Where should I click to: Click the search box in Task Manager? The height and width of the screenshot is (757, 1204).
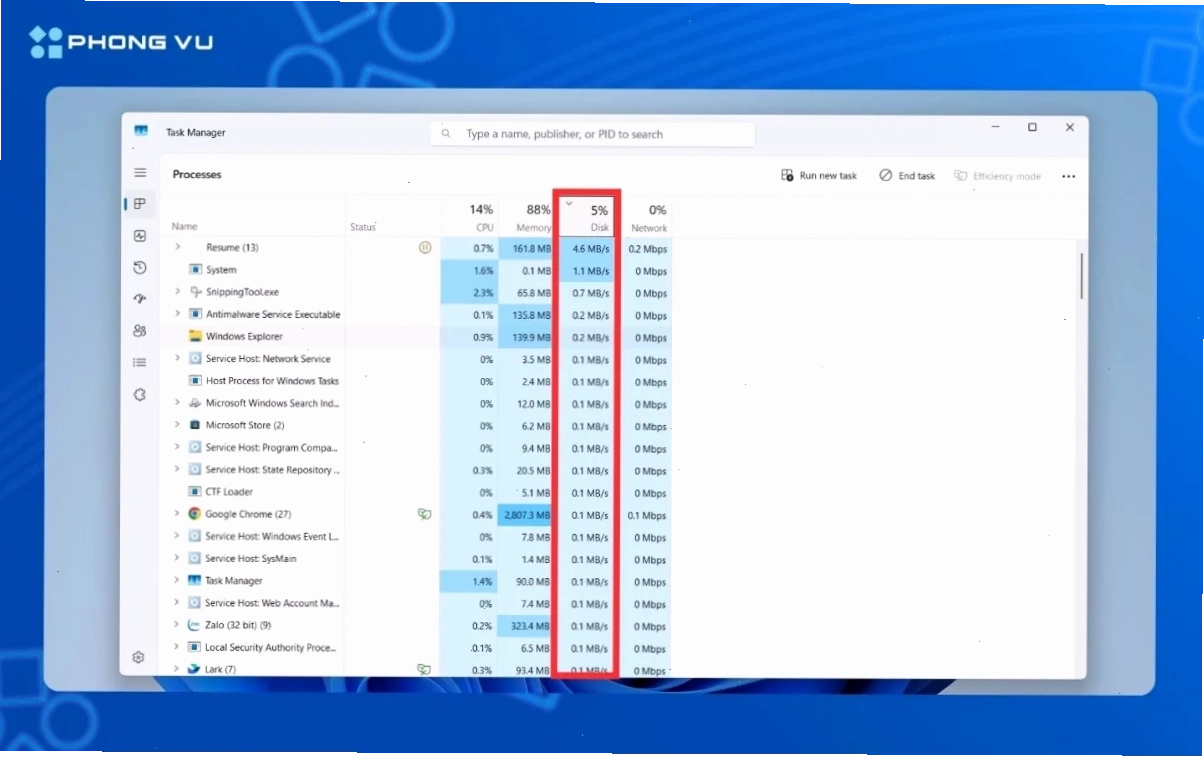click(592, 134)
